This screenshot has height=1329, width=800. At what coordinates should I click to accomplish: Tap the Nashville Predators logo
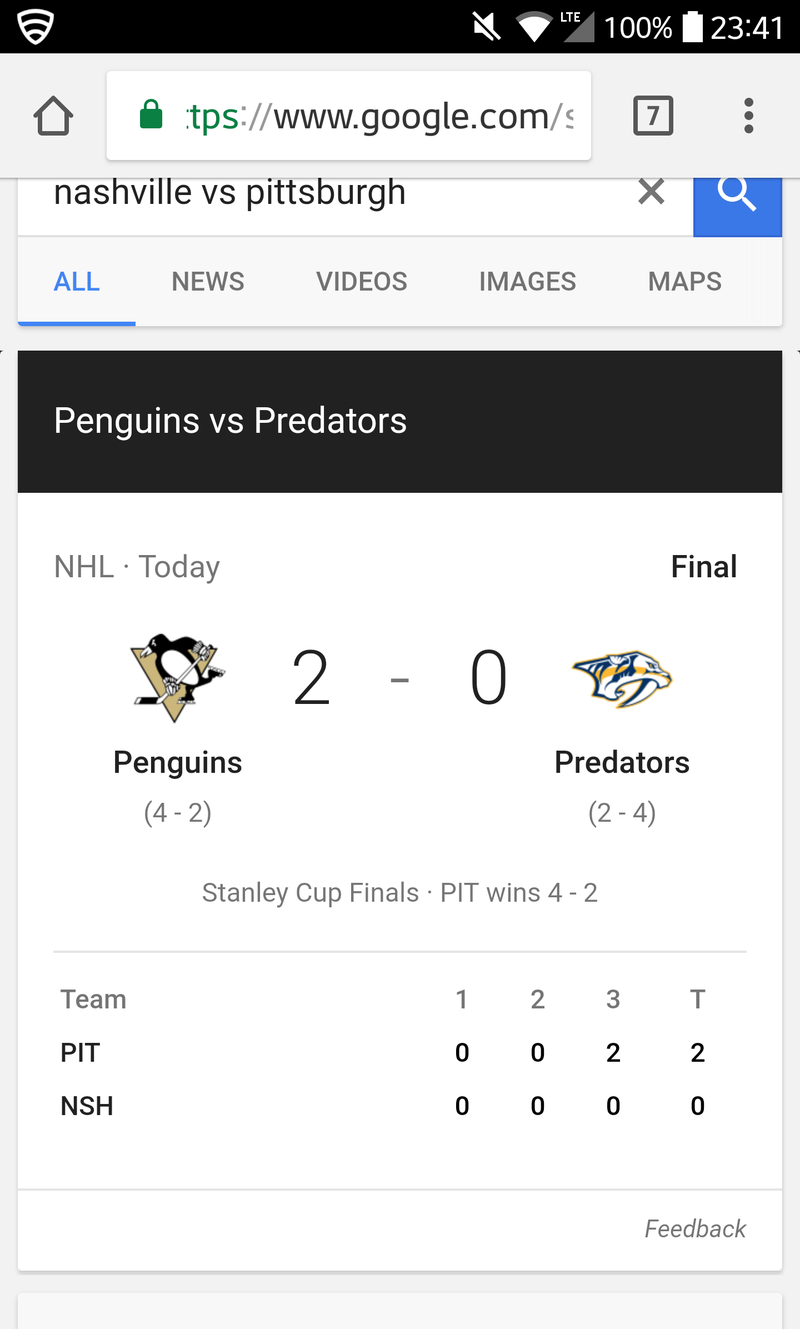click(622, 679)
